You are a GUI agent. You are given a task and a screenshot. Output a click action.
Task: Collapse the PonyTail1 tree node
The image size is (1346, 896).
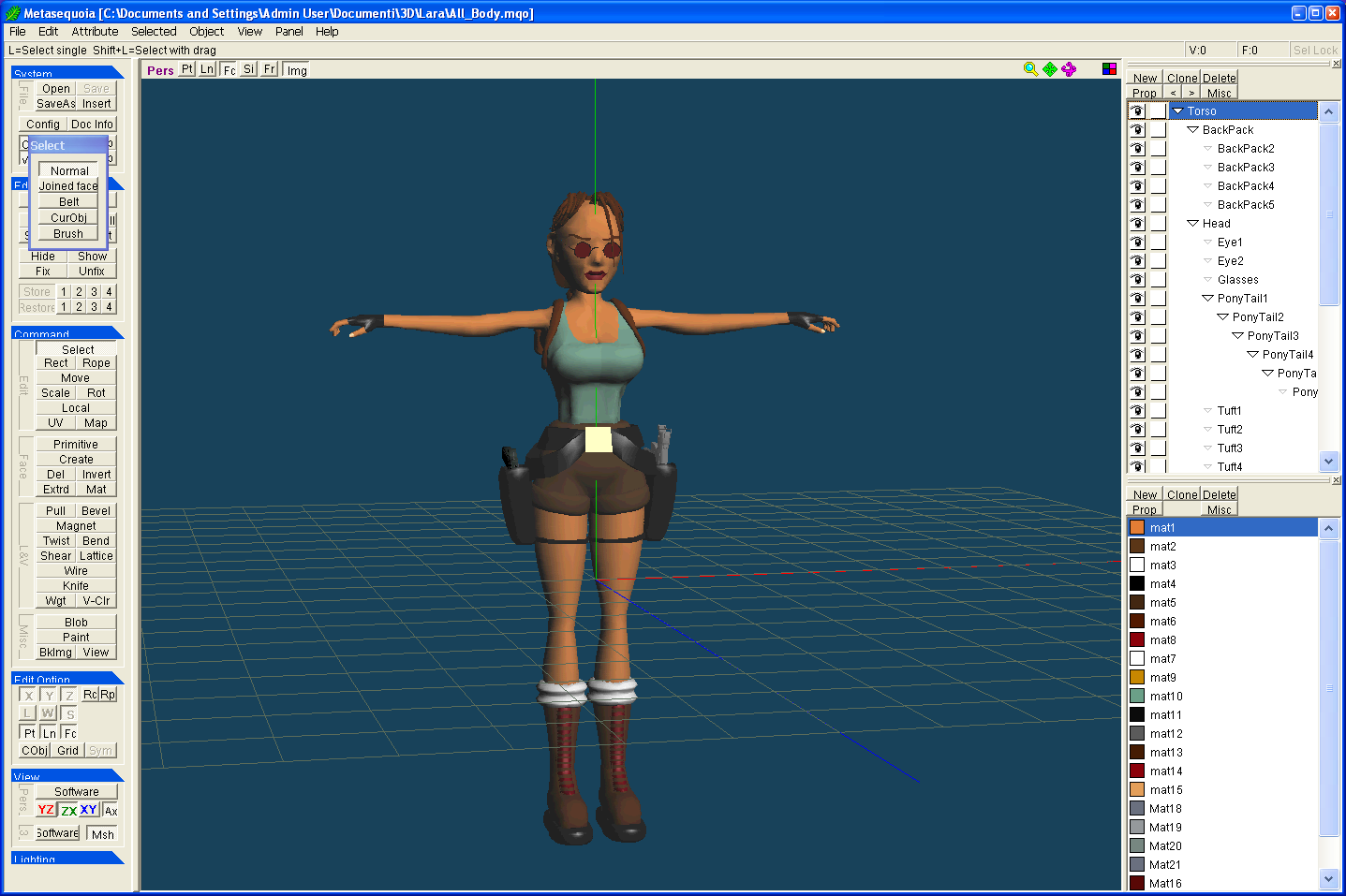click(x=1207, y=298)
